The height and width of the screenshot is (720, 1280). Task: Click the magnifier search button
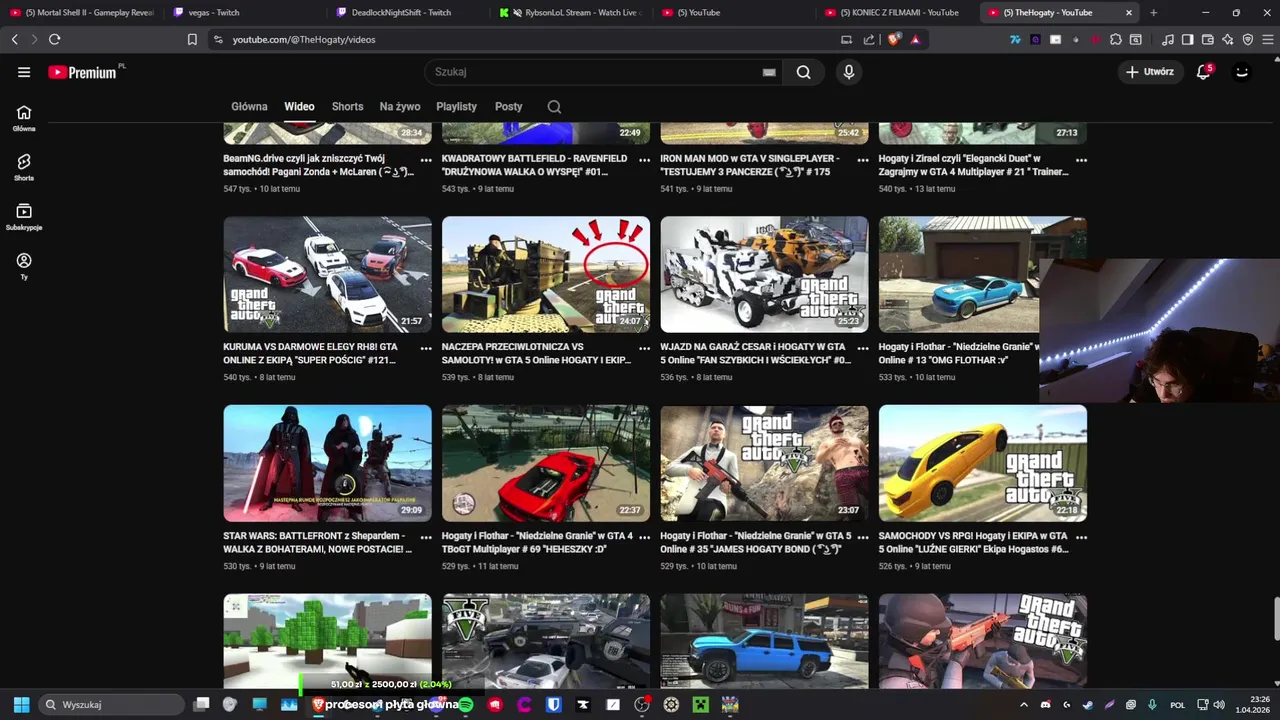click(804, 72)
